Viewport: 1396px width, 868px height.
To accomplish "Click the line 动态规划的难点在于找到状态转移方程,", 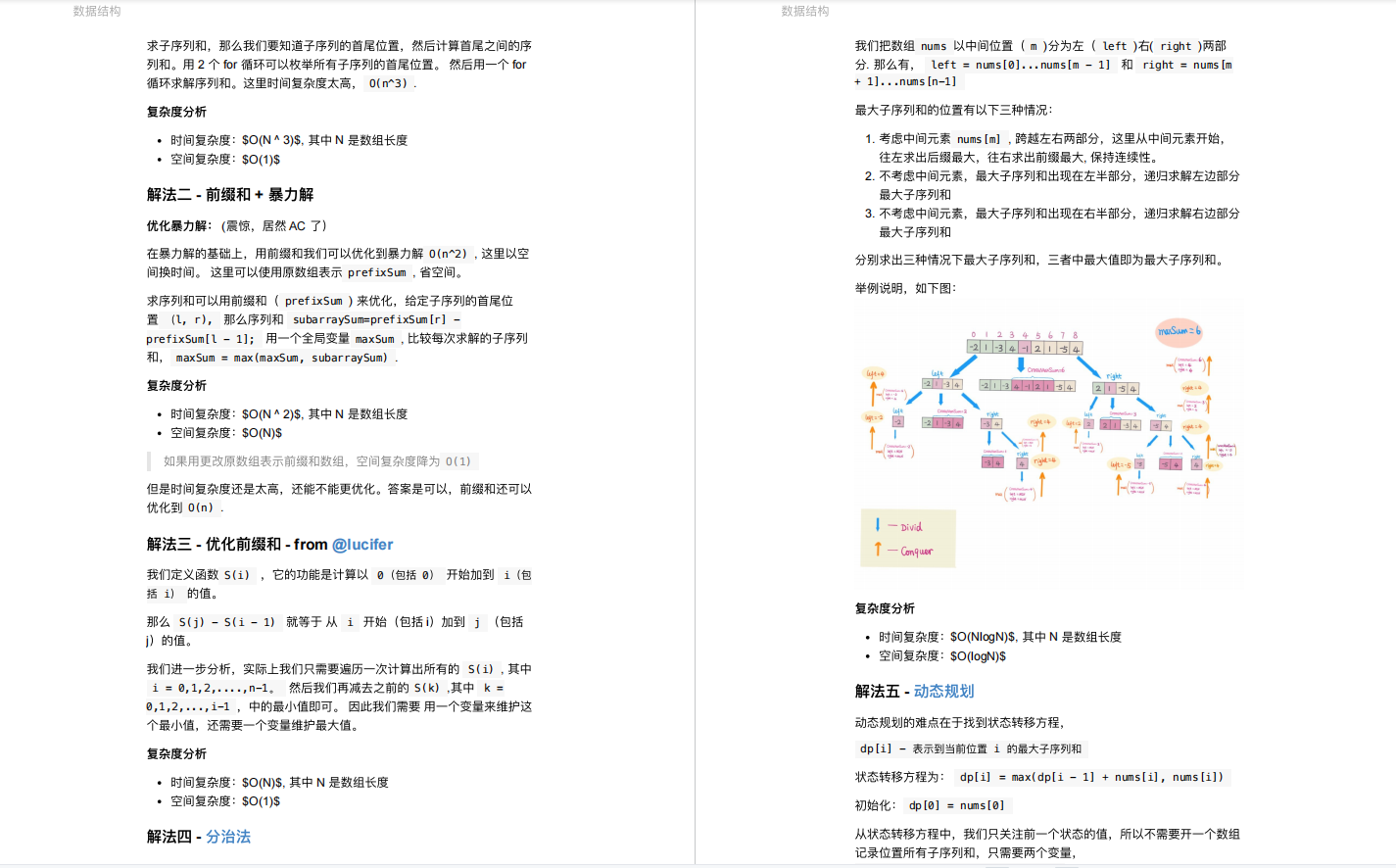I will (x=960, y=723).
